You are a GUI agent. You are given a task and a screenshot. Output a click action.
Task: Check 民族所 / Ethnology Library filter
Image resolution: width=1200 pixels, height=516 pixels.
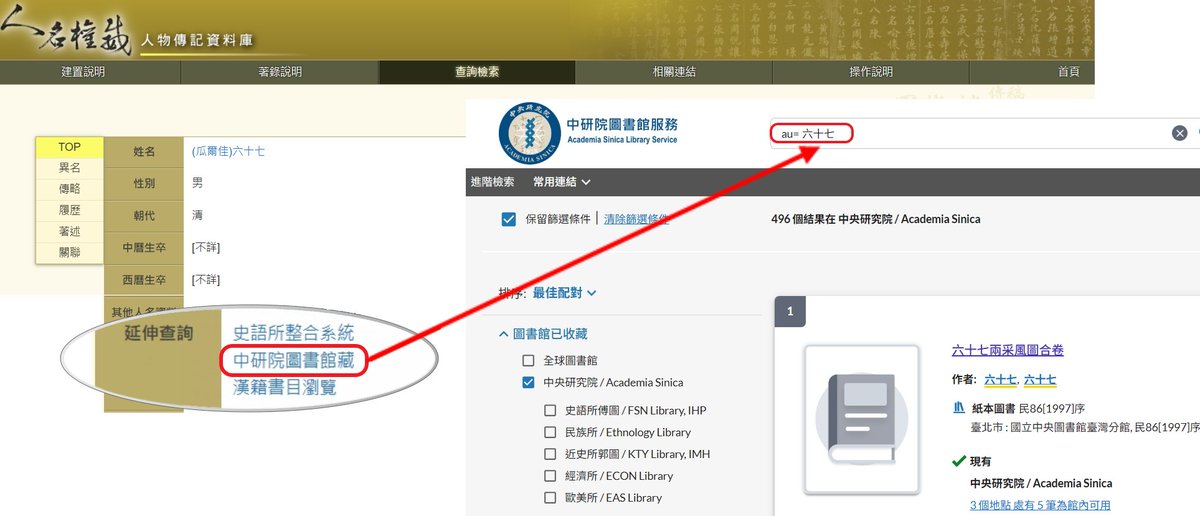click(x=550, y=432)
